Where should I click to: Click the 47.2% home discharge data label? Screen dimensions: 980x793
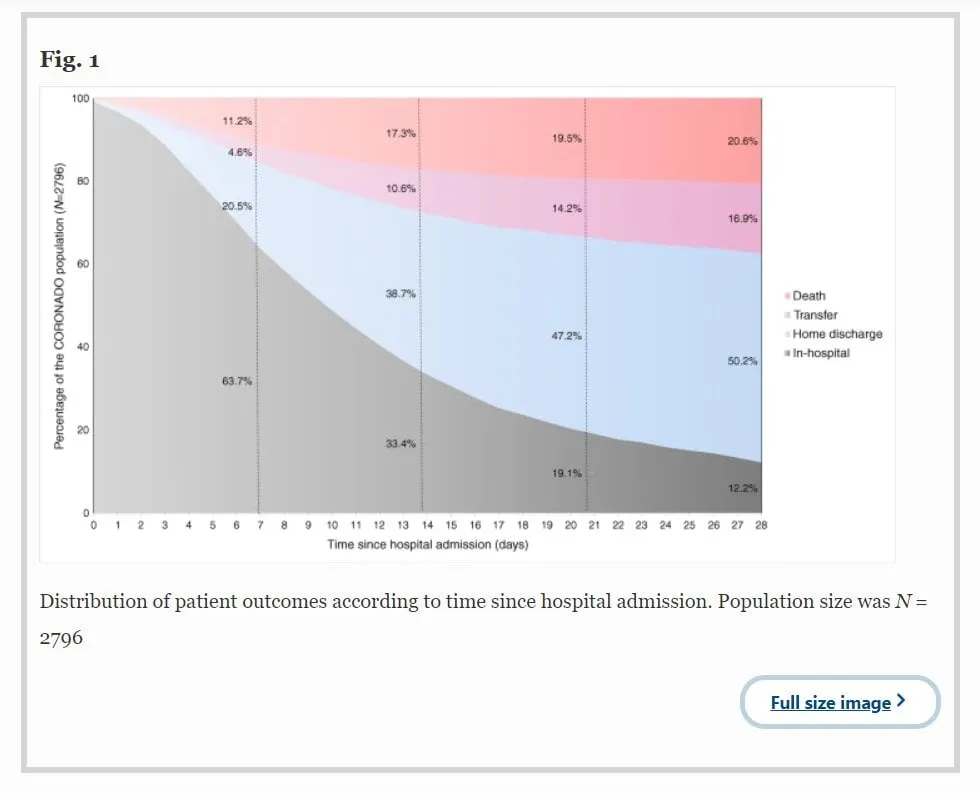(566, 336)
